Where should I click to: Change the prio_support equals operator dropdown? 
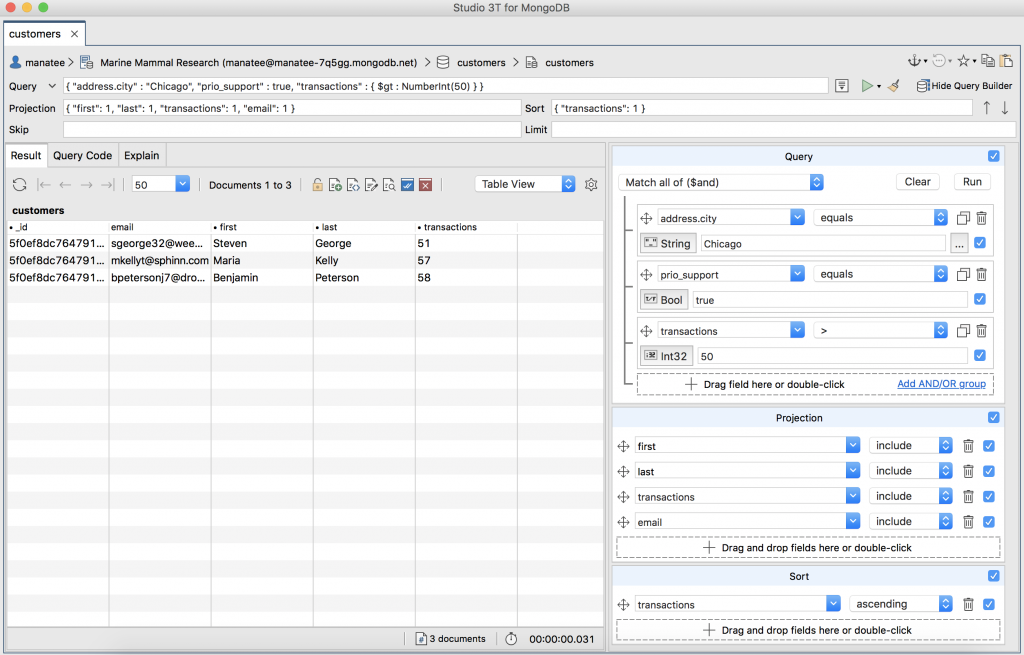click(880, 274)
